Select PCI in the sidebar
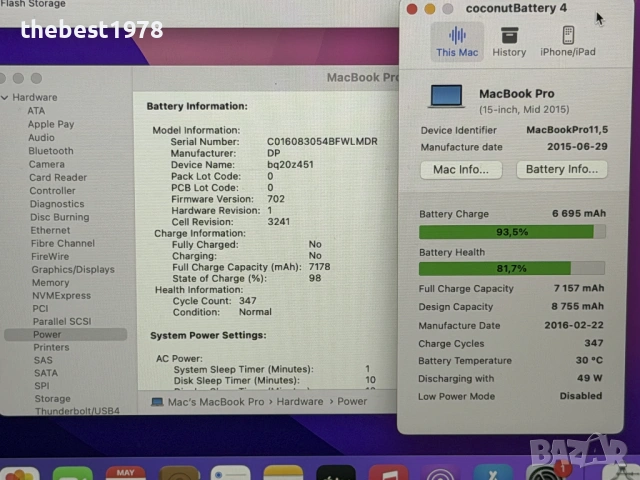640x480 pixels. click(40, 309)
